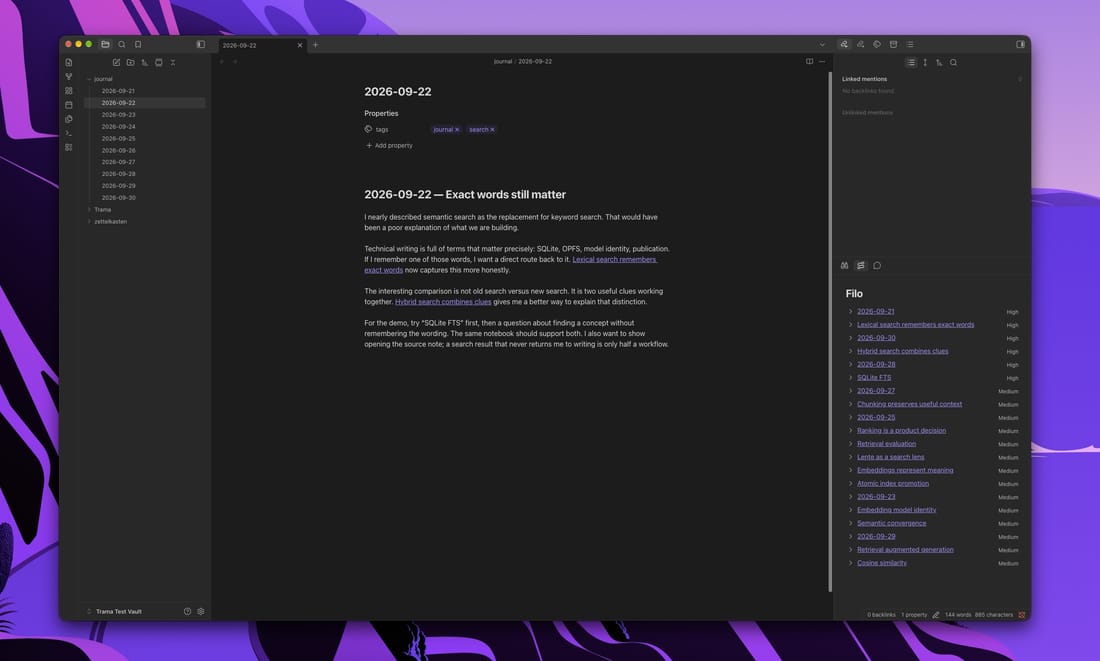Expand the SQLite FTS result in Filo
Screen dimensions: 1100x661
850,378
